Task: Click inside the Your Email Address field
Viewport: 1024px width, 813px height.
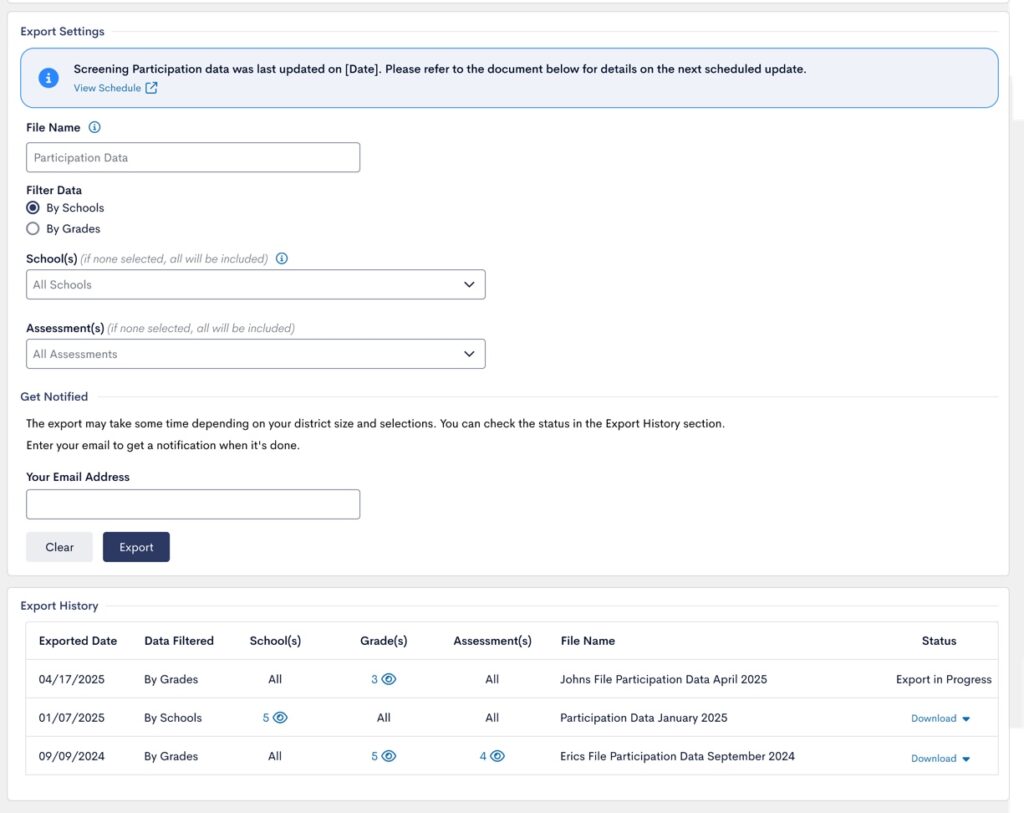Action: point(193,503)
